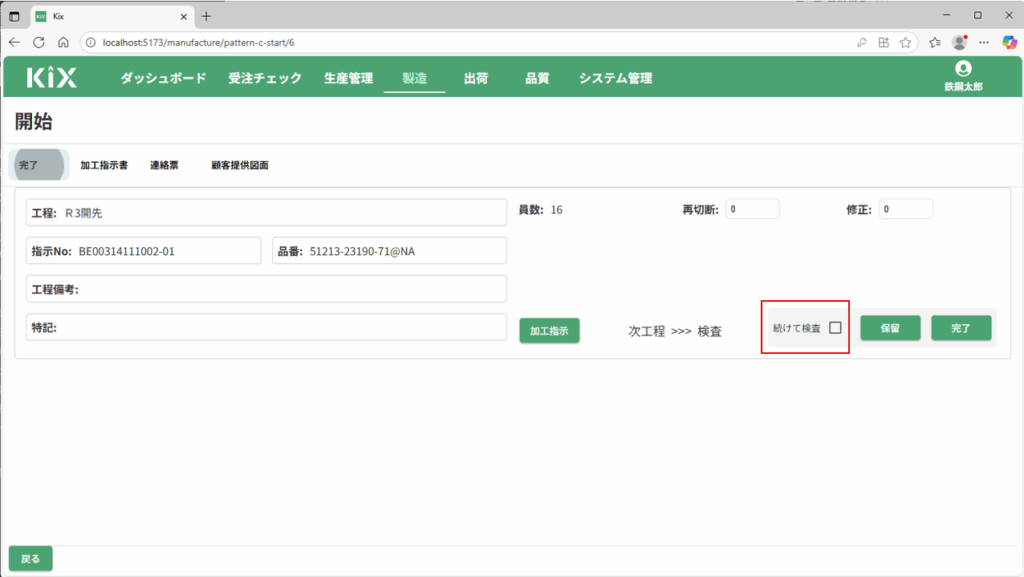Click the 次工程 >>> 検査 text

pos(675,331)
